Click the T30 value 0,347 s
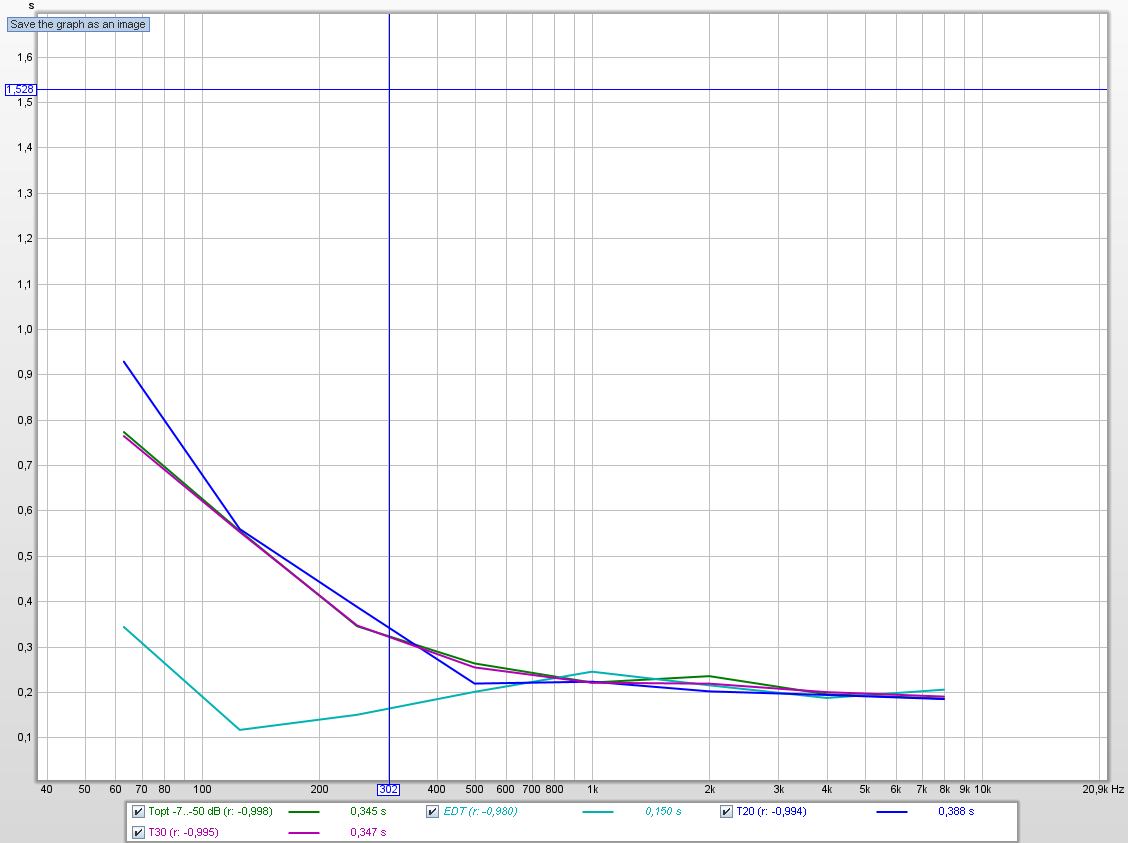This screenshot has height=843, width=1128. 367,832
